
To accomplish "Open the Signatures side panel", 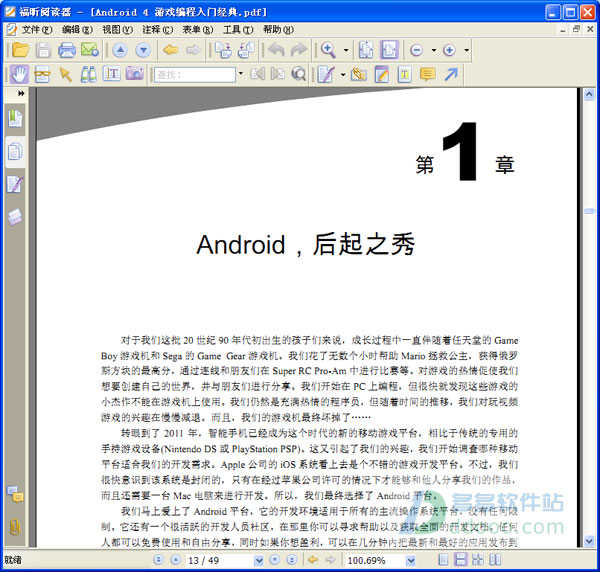I will (15, 184).
